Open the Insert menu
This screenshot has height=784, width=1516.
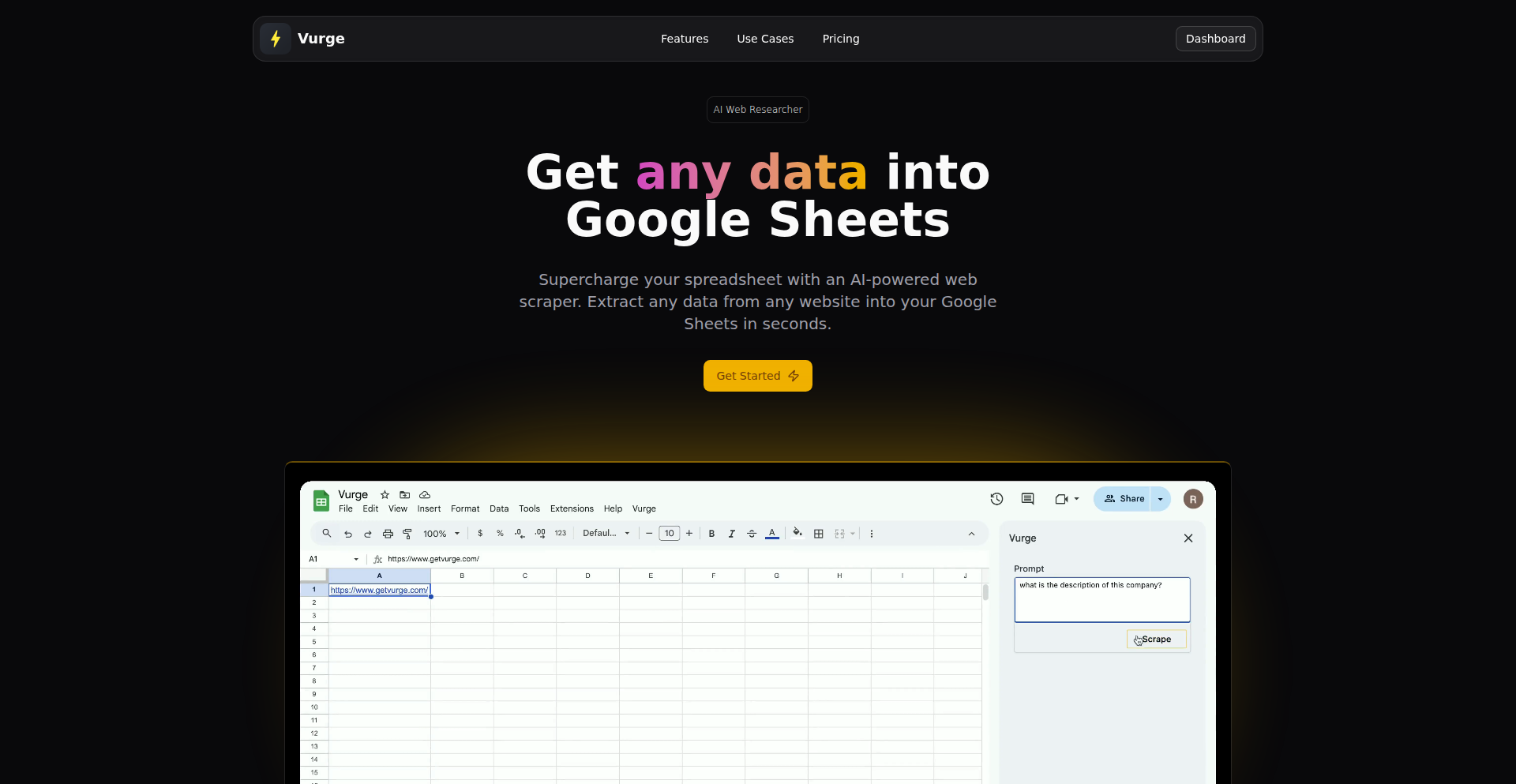(x=429, y=509)
